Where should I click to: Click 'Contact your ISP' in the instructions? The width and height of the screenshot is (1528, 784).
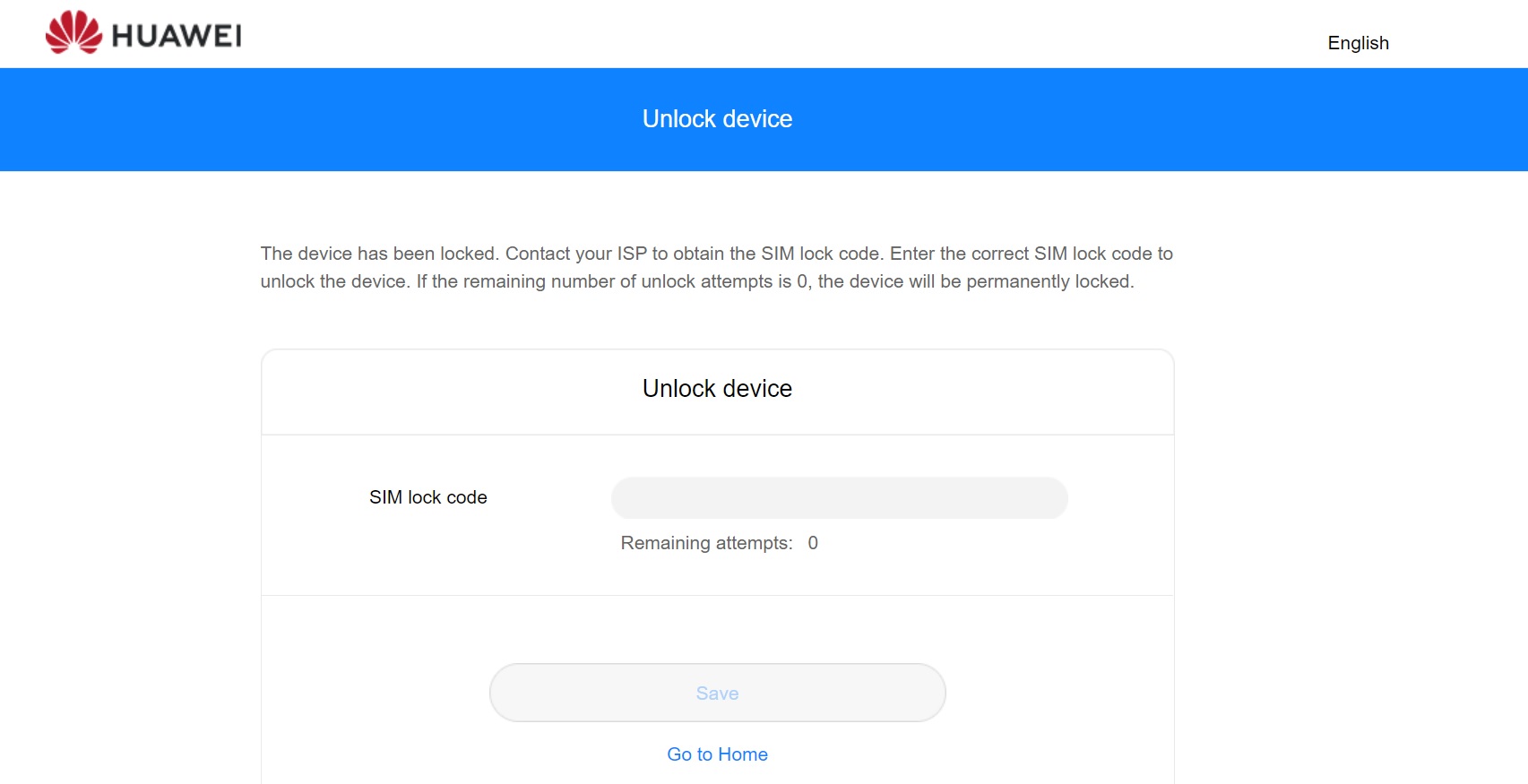[x=575, y=254]
